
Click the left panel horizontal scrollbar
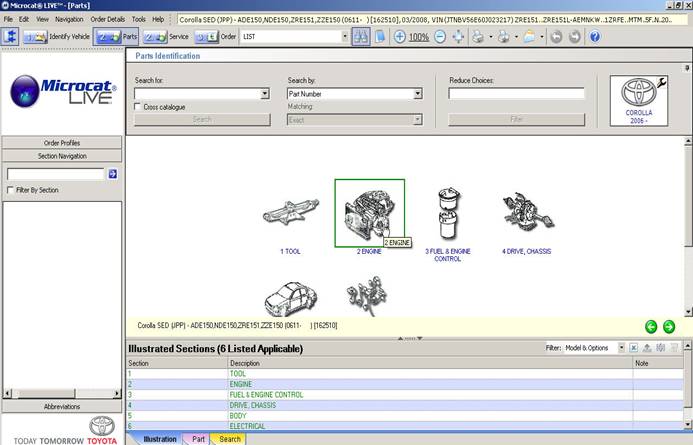[x=62, y=393]
